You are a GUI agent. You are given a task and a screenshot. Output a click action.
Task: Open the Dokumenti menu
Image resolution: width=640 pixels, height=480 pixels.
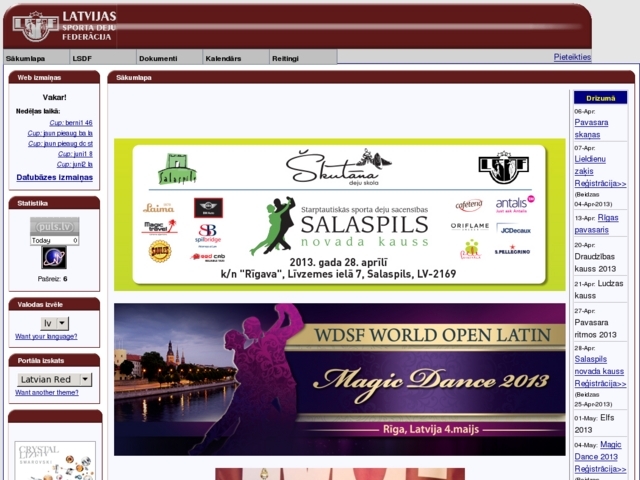click(169, 58)
